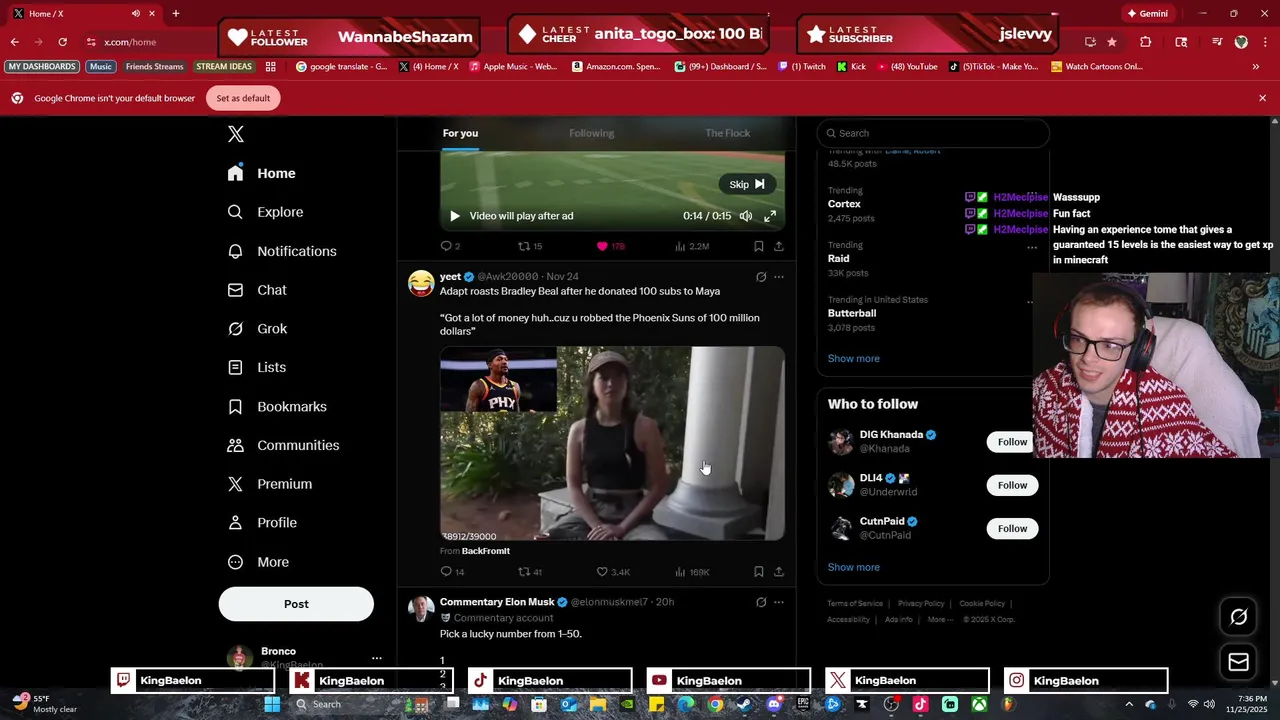Open the Chrome extensions puzzle icon
This screenshot has width=1280, height=720.
click(x=1146, y=42)
